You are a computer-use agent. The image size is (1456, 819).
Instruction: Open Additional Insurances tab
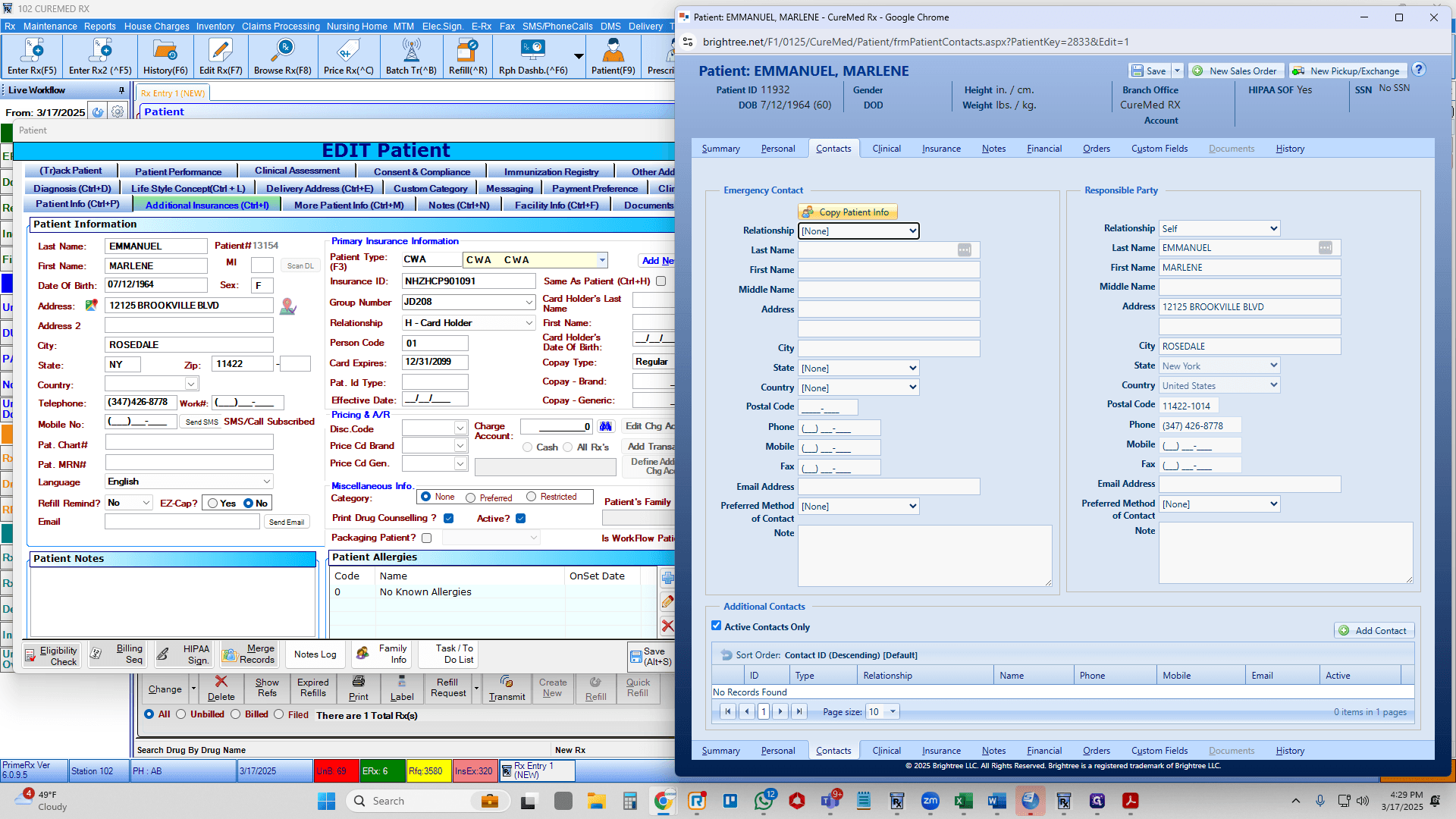tap(207, 205)
